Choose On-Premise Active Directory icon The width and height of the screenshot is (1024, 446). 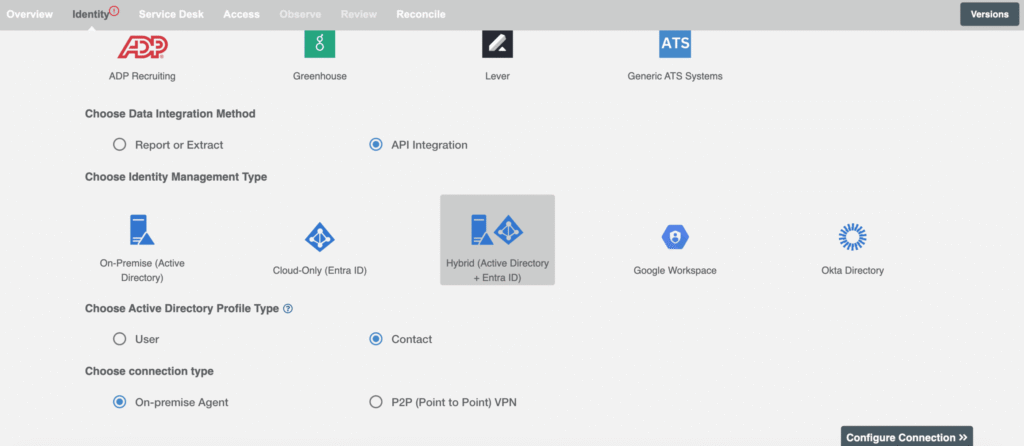click(142, 230)
